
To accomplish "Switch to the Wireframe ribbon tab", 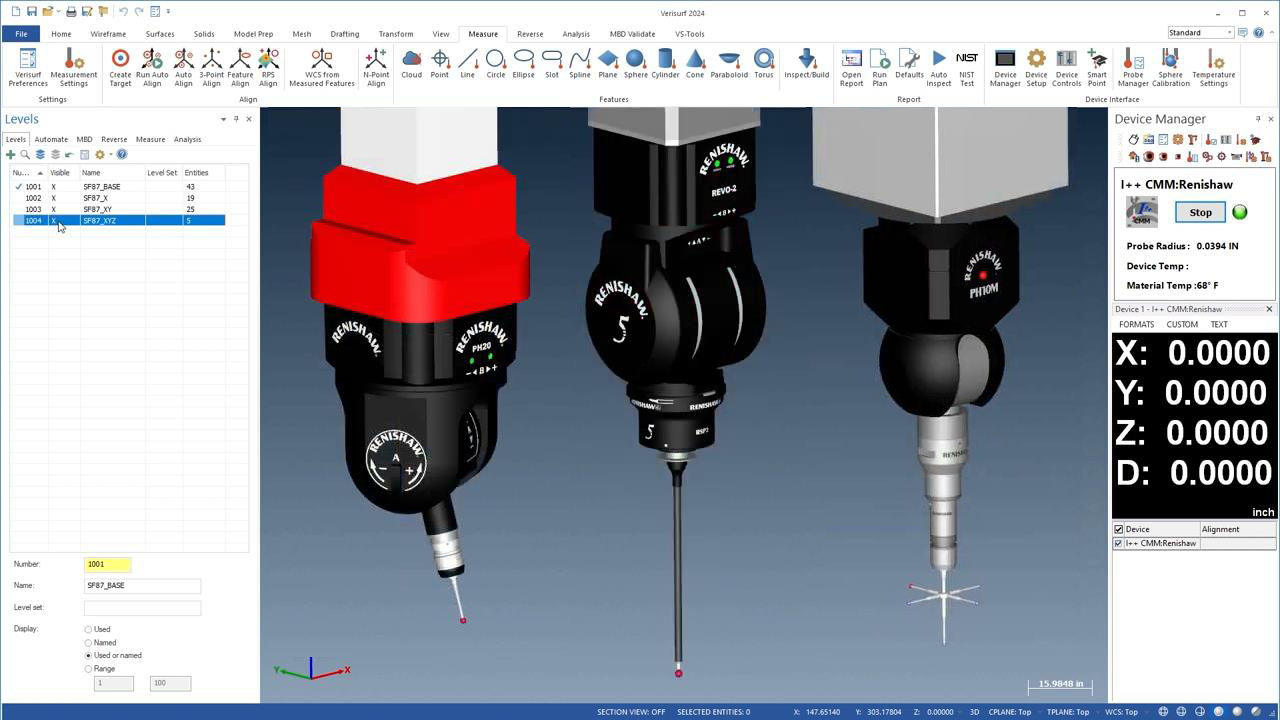I will [x=108, y=34].
